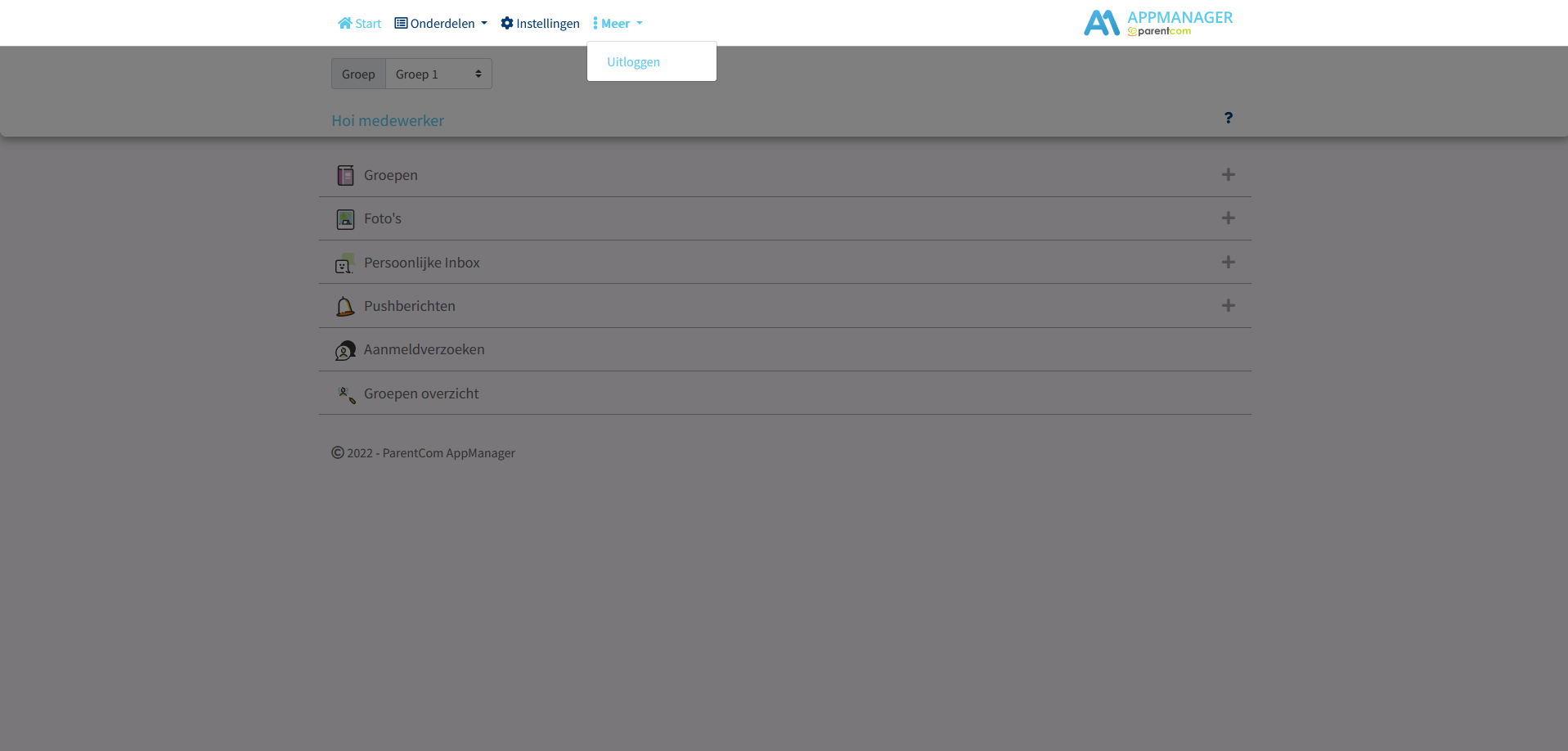
Task: Click the Groepen book icon
Action: click(345, 175)
